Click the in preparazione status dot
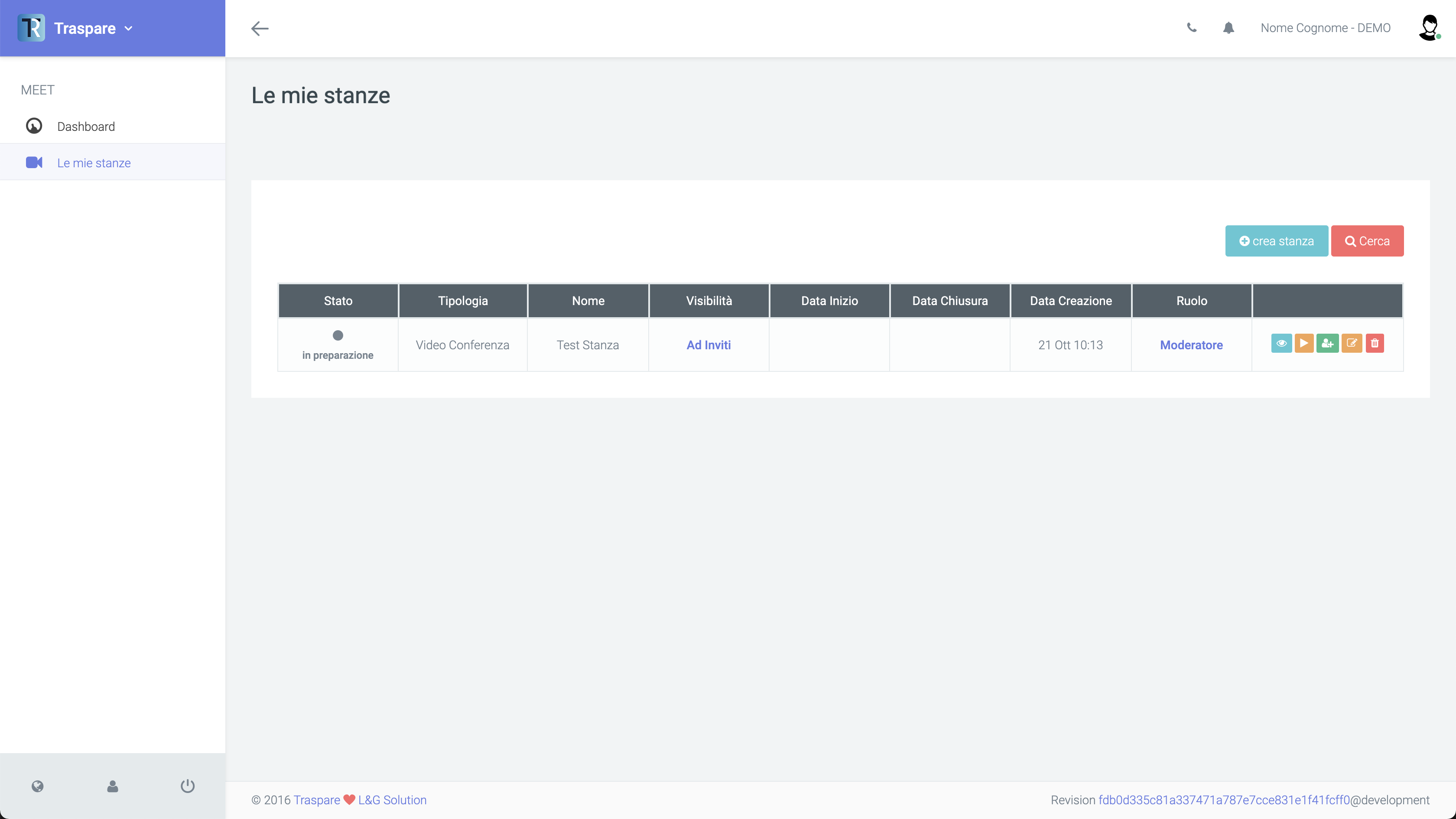The width and height of the screenshot is (1456, 819). click(338, 335)
